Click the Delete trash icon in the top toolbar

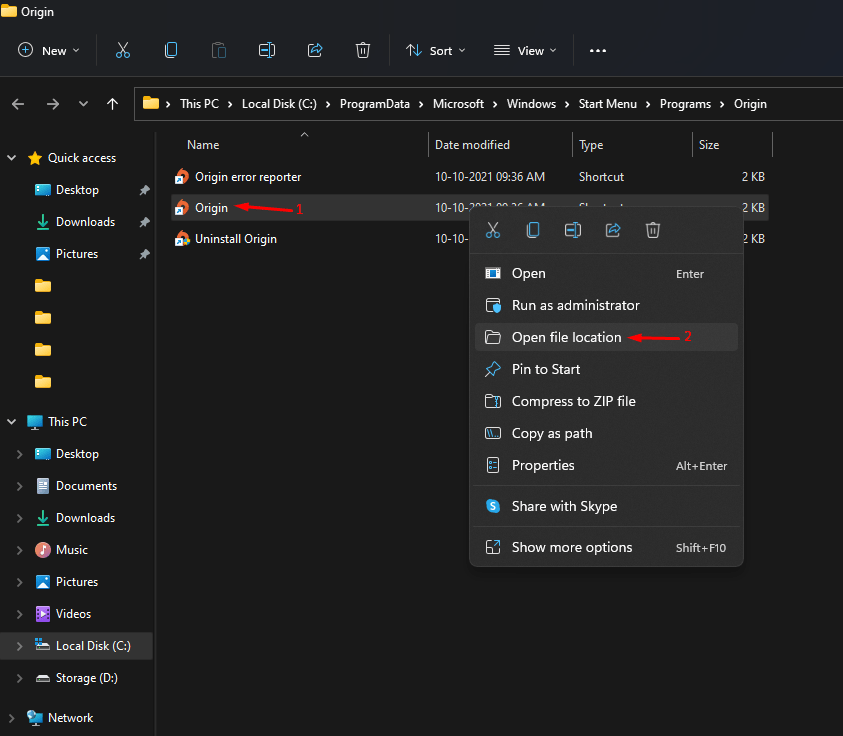click(363, 51)
